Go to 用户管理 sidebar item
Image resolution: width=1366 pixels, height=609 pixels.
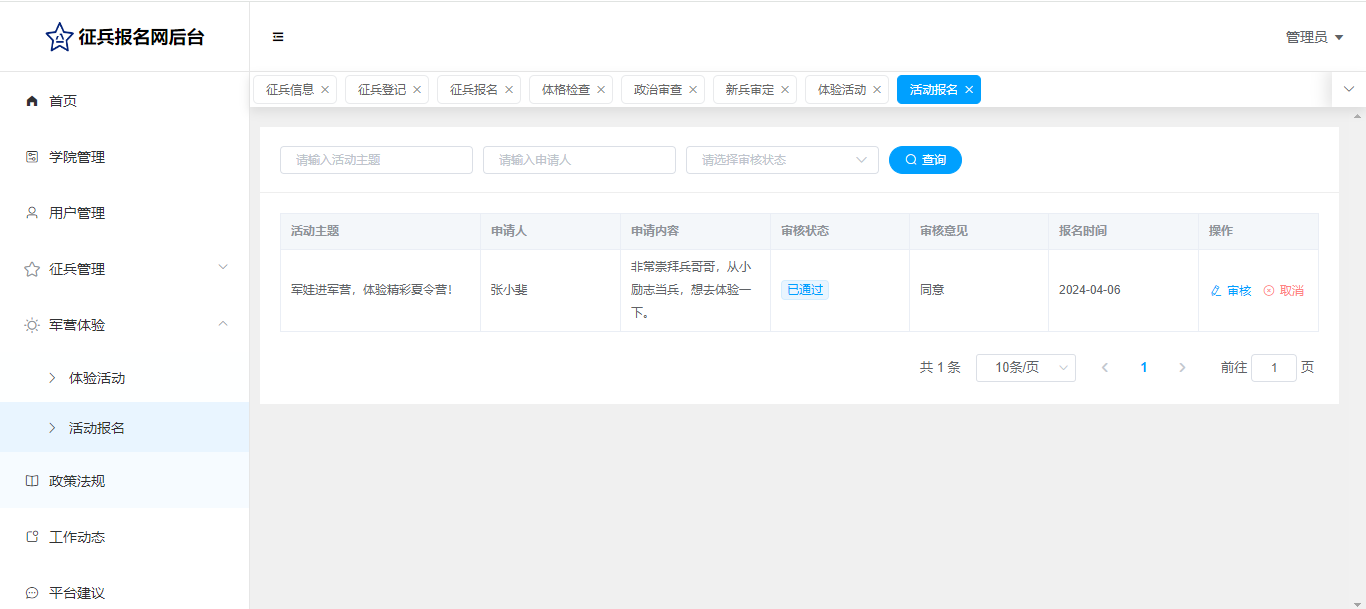pos(77,213)
